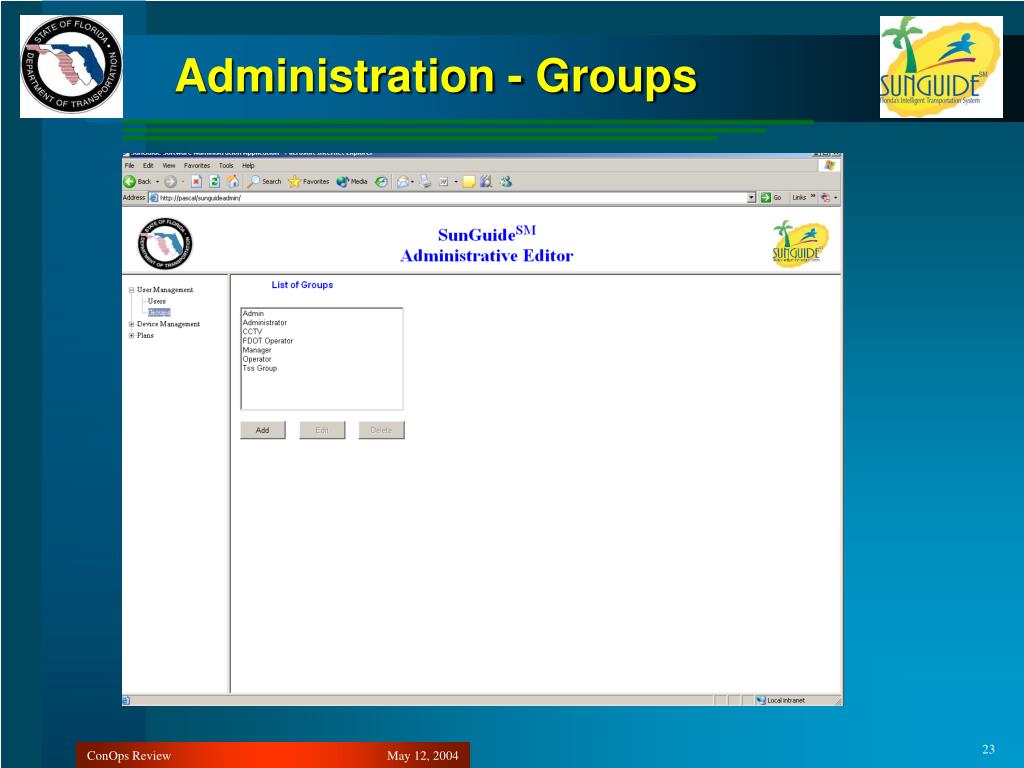Open the Media toolbar button
The width and height of the screenshot is (1024, 768).
coord(352,182)
